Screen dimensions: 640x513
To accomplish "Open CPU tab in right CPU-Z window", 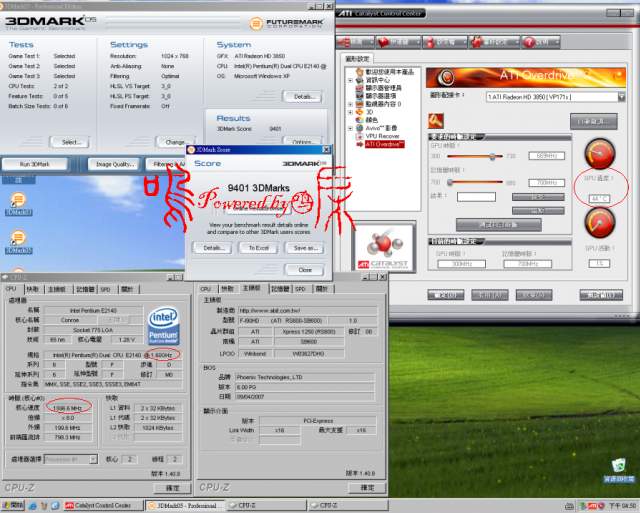I will point(206,289).
